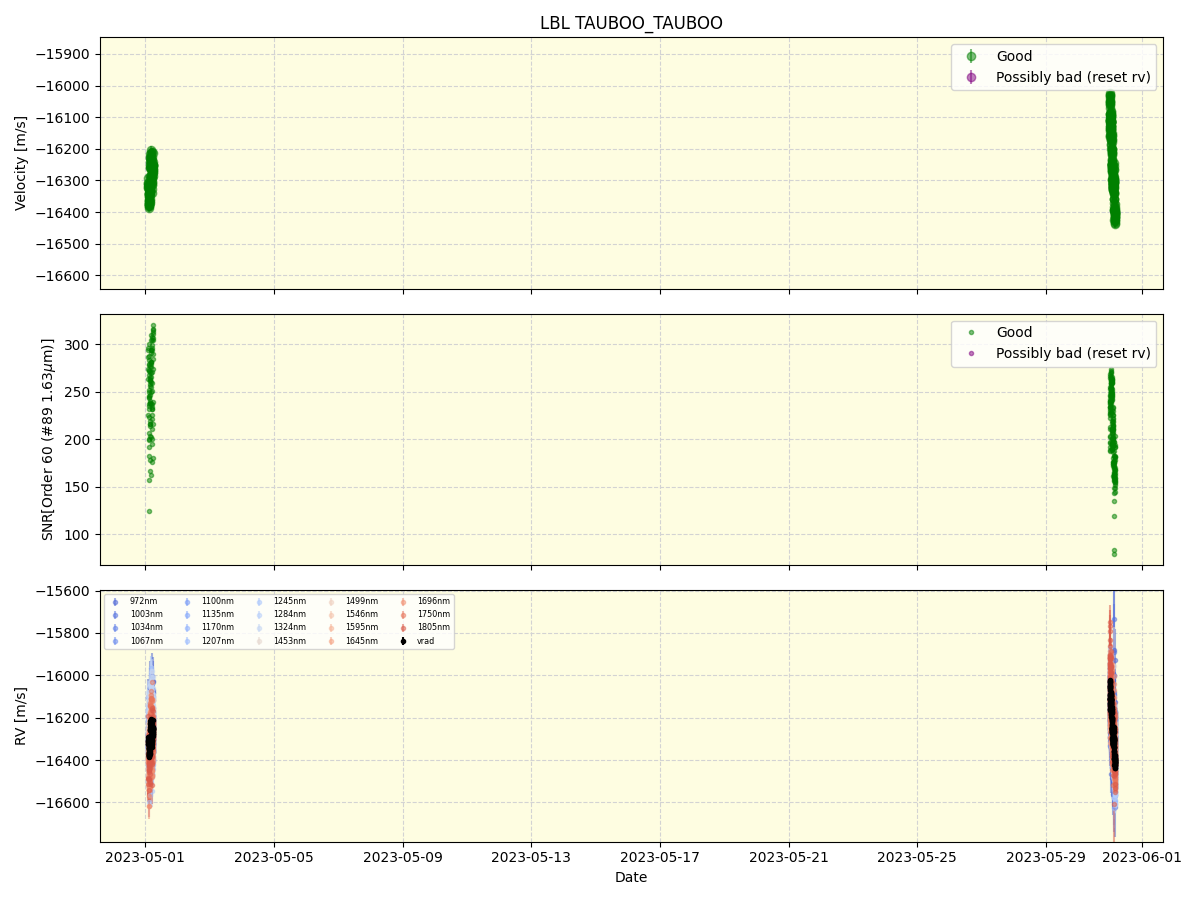Click the 2023-05-09 date tick label
The width and height of the screenshot is (1200, 900).
pyautogui.click(x=403, y=857)
